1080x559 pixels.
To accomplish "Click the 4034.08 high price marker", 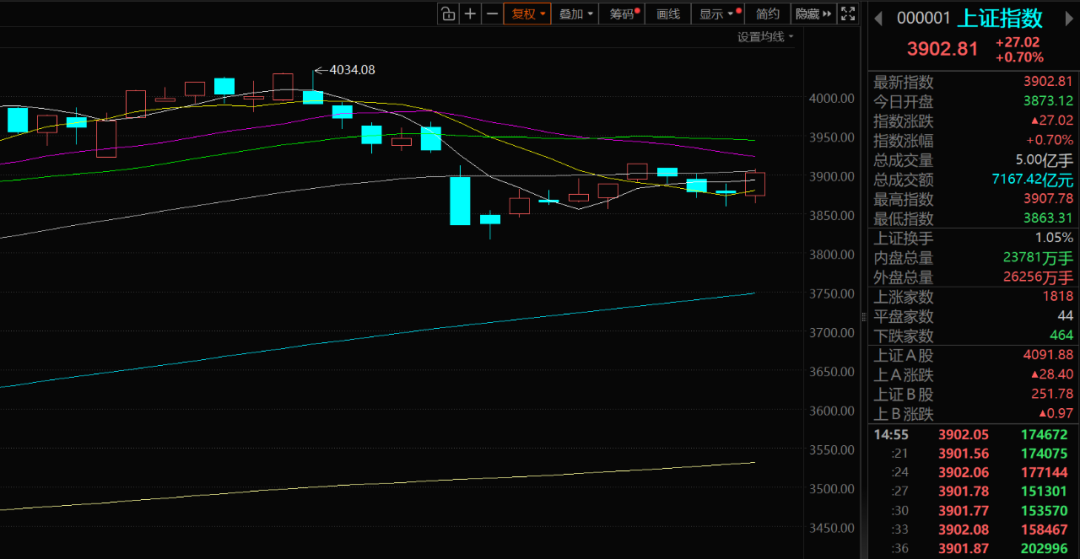I will pyautogui.click(x=344, y=69).
